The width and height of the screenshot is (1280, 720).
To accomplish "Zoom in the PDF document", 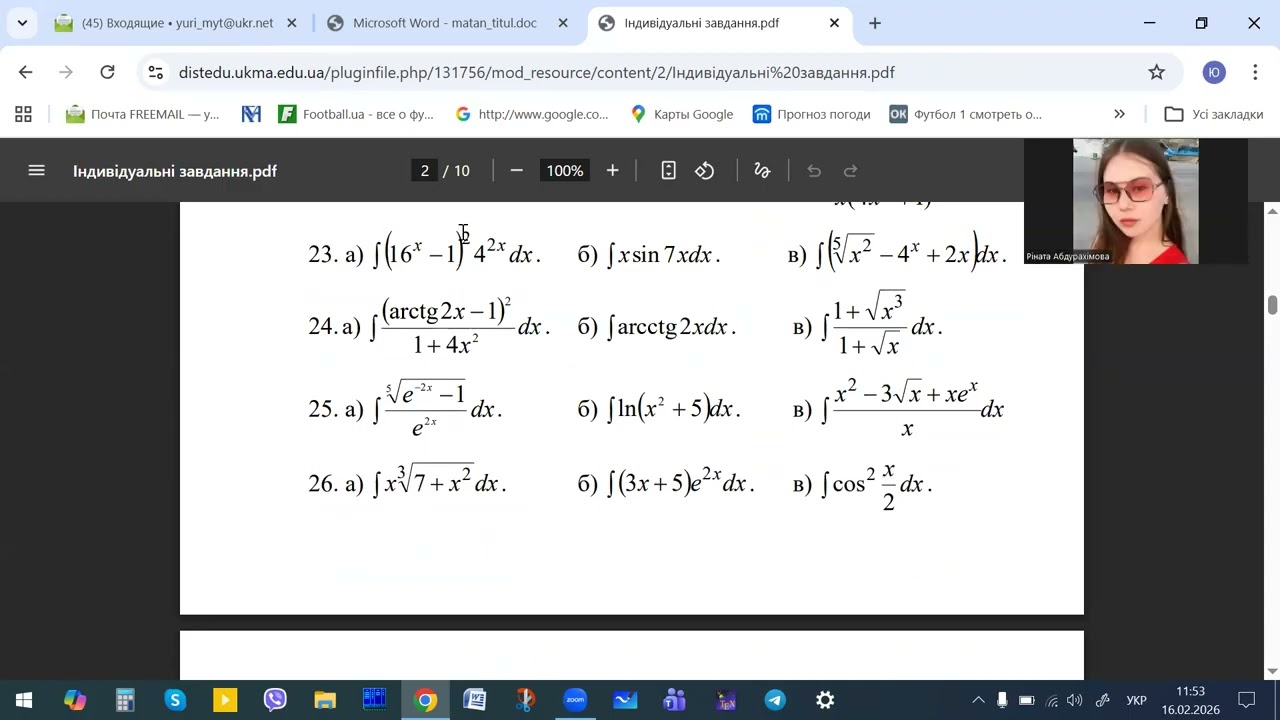I will coord(612,171).
